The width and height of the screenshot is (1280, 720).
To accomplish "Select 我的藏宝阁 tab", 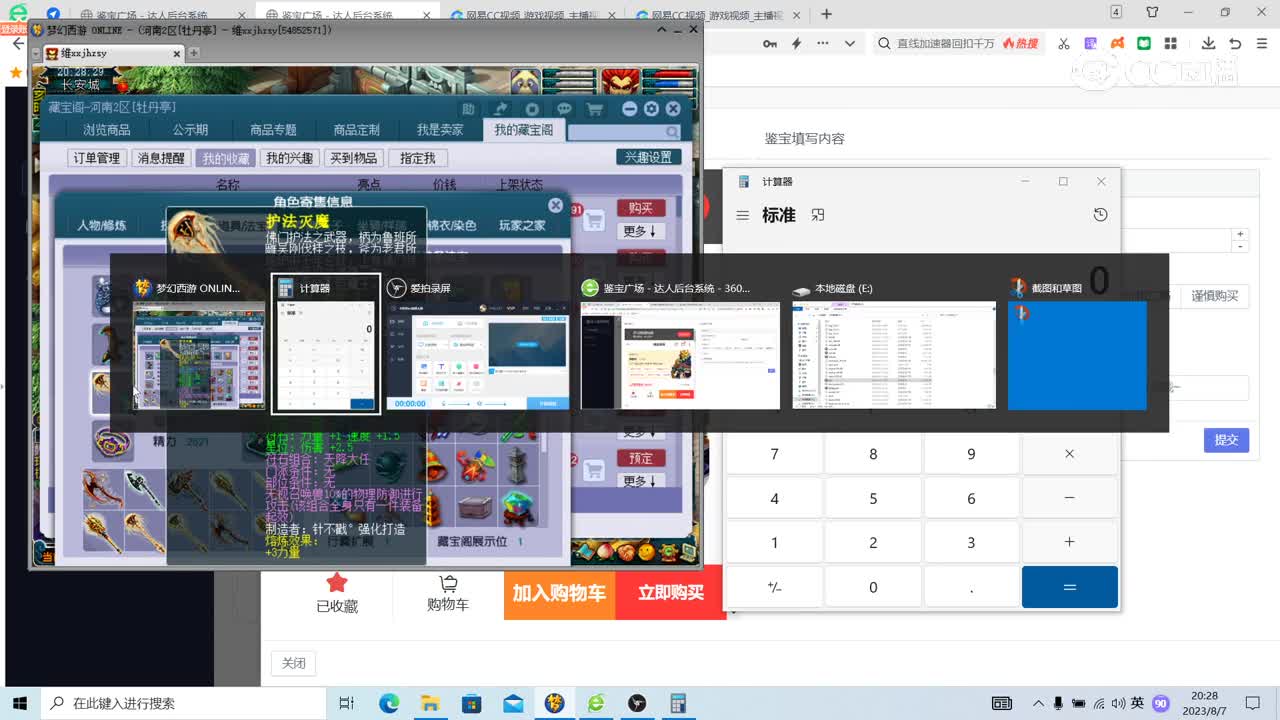I will pyautogui.click(x=523, y=130).
